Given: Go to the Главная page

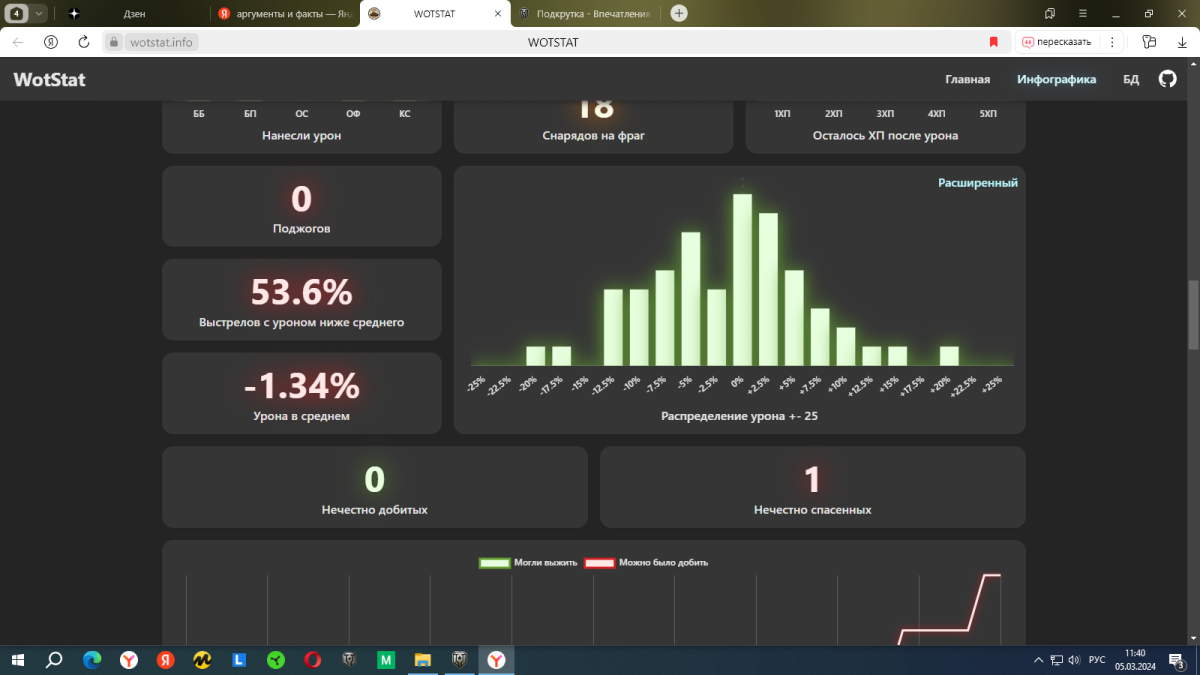Looking at the screenshot, I should click(967, 80).
